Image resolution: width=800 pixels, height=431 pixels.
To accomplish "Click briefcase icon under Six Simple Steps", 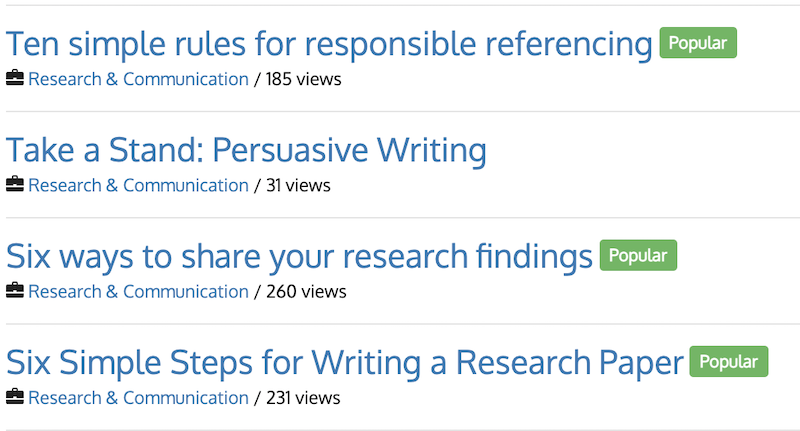I will click(x=15, y=397).
